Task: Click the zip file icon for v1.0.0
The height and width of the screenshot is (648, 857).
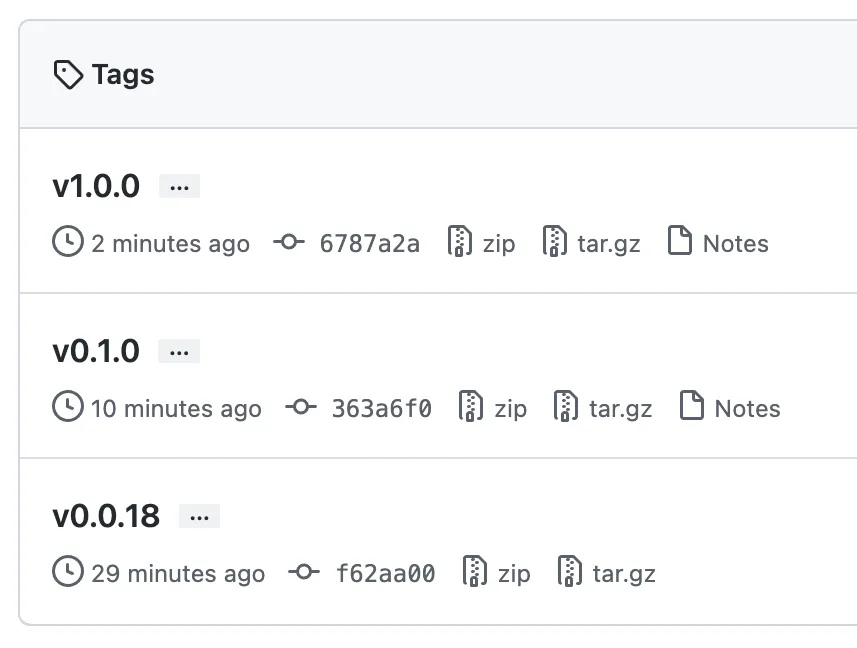Action: point(460,243)
